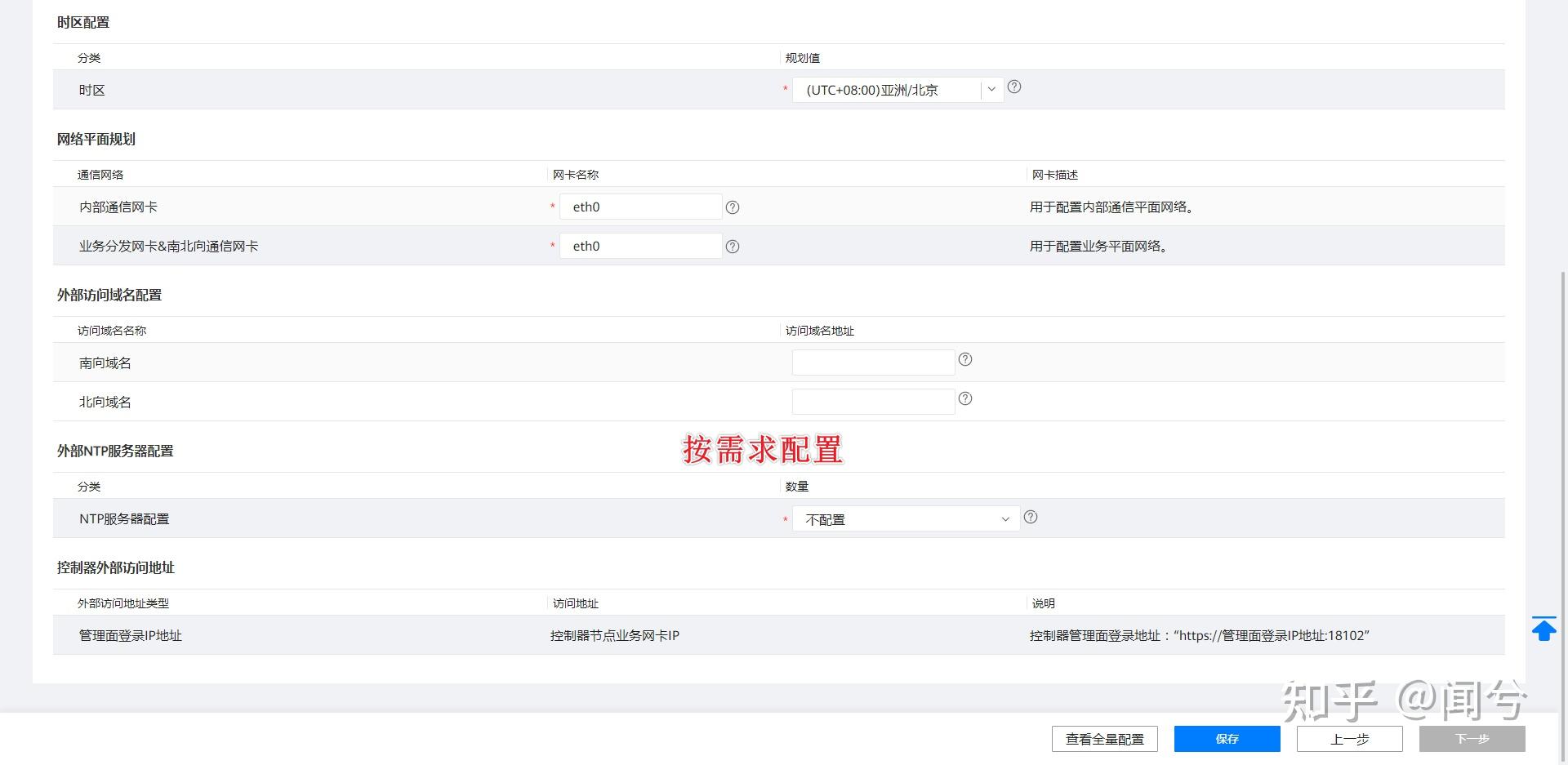Click the 保存 button to save
This screenshot has width=1568, height=765.
click(x=1226, y=739)
